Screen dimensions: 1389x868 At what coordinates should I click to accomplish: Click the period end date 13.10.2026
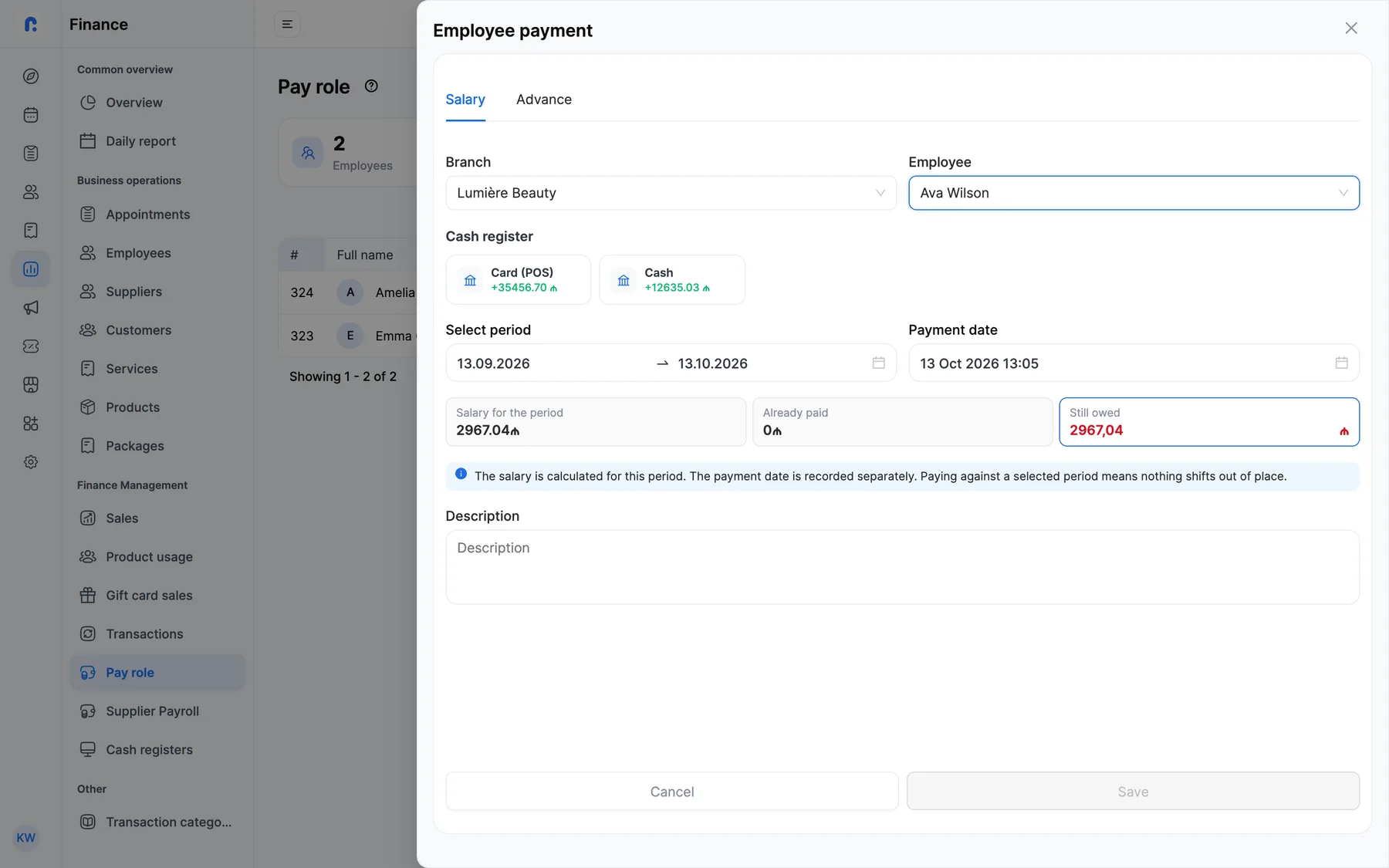713,363
